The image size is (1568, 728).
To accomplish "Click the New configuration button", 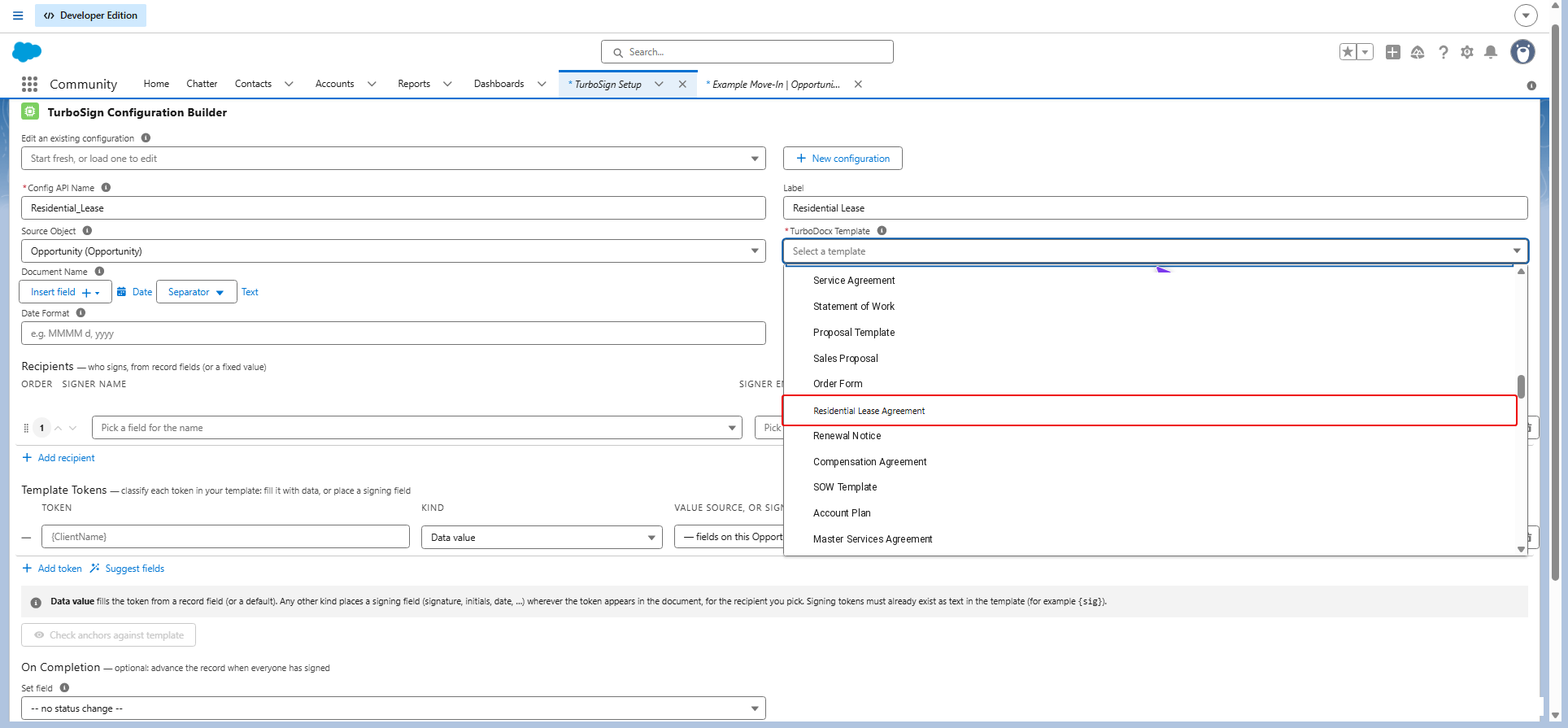I will 843,159.
